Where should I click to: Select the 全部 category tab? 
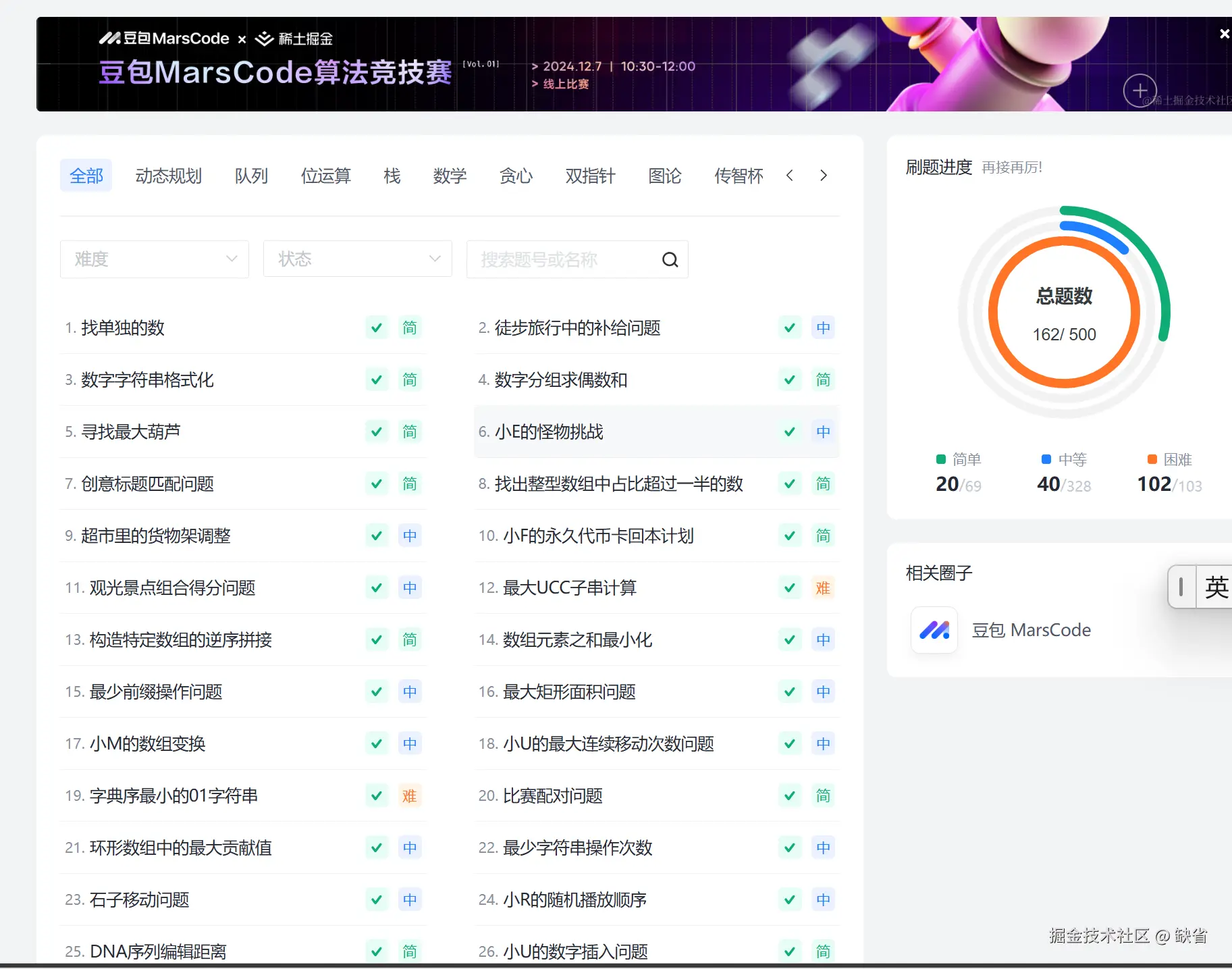coord(86,176)
